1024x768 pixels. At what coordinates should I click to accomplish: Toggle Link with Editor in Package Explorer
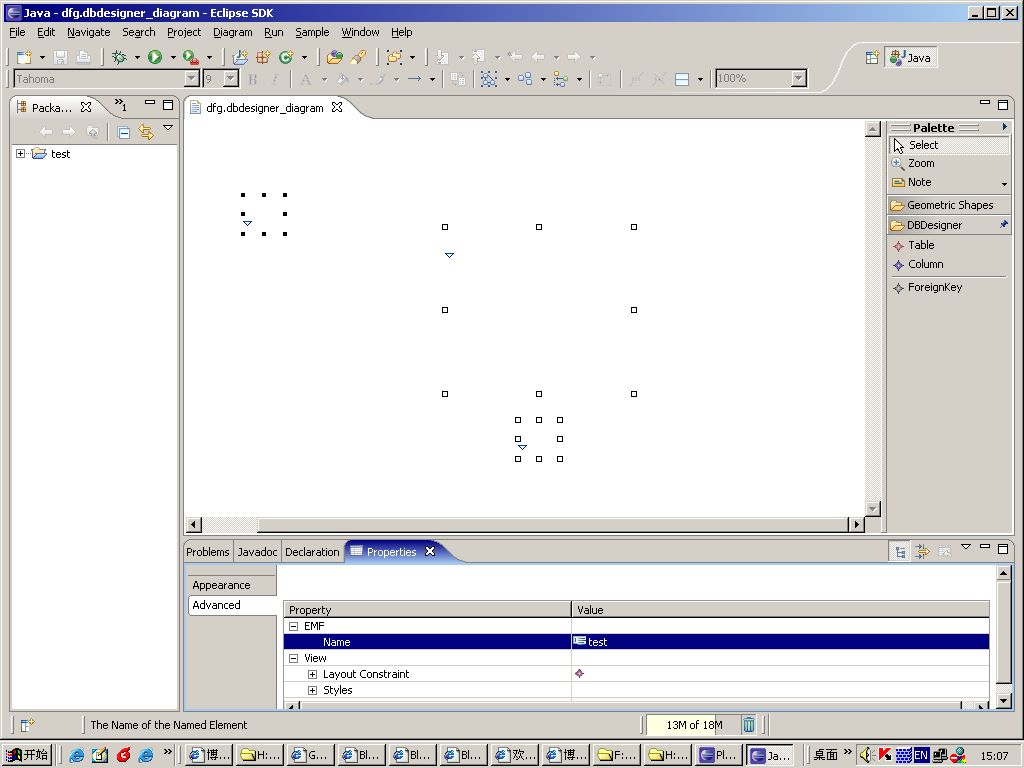coord(146,133)
